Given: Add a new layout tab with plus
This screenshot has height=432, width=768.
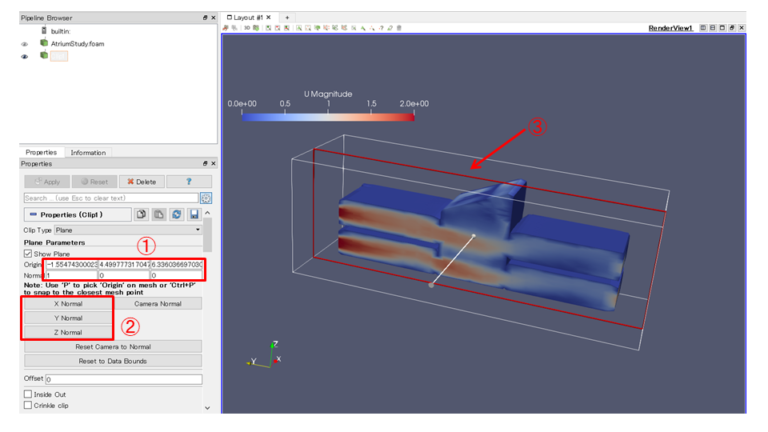Looking at the screenshot, I should pyautogui.click(x=287, y=17).
